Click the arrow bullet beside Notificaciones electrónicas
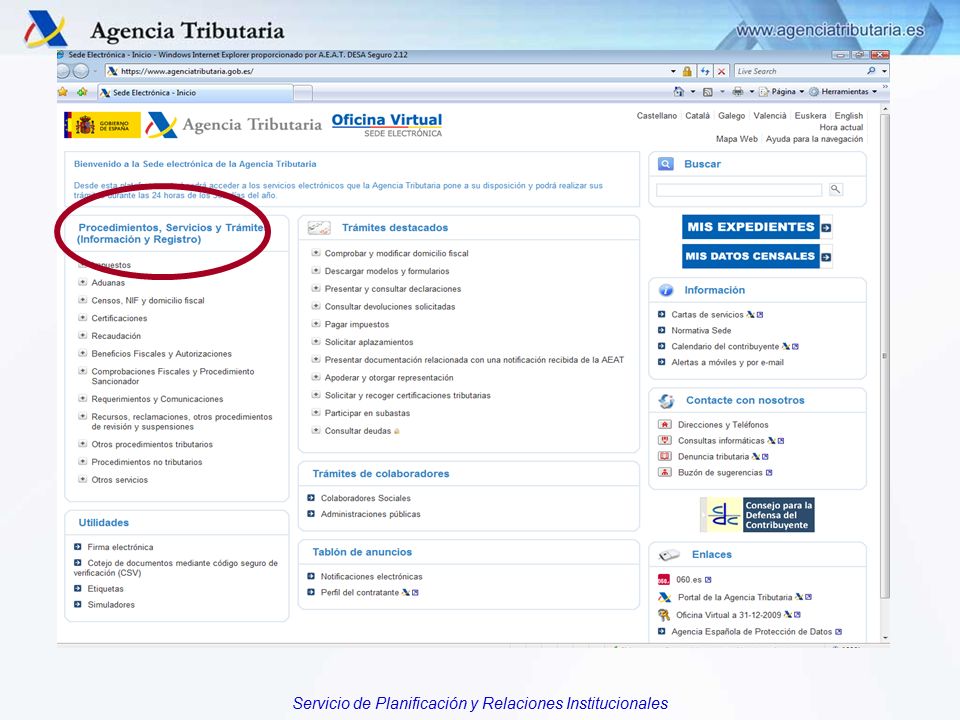 tap(311, 576)
